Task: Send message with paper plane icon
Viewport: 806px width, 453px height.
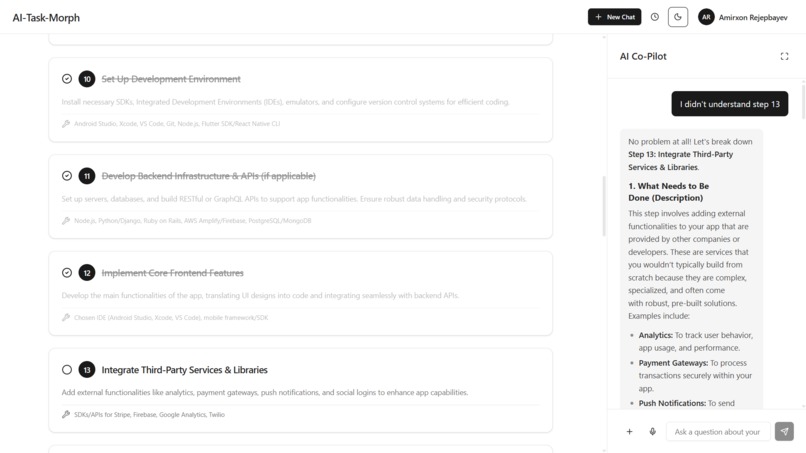Action: tap(784, 431)
